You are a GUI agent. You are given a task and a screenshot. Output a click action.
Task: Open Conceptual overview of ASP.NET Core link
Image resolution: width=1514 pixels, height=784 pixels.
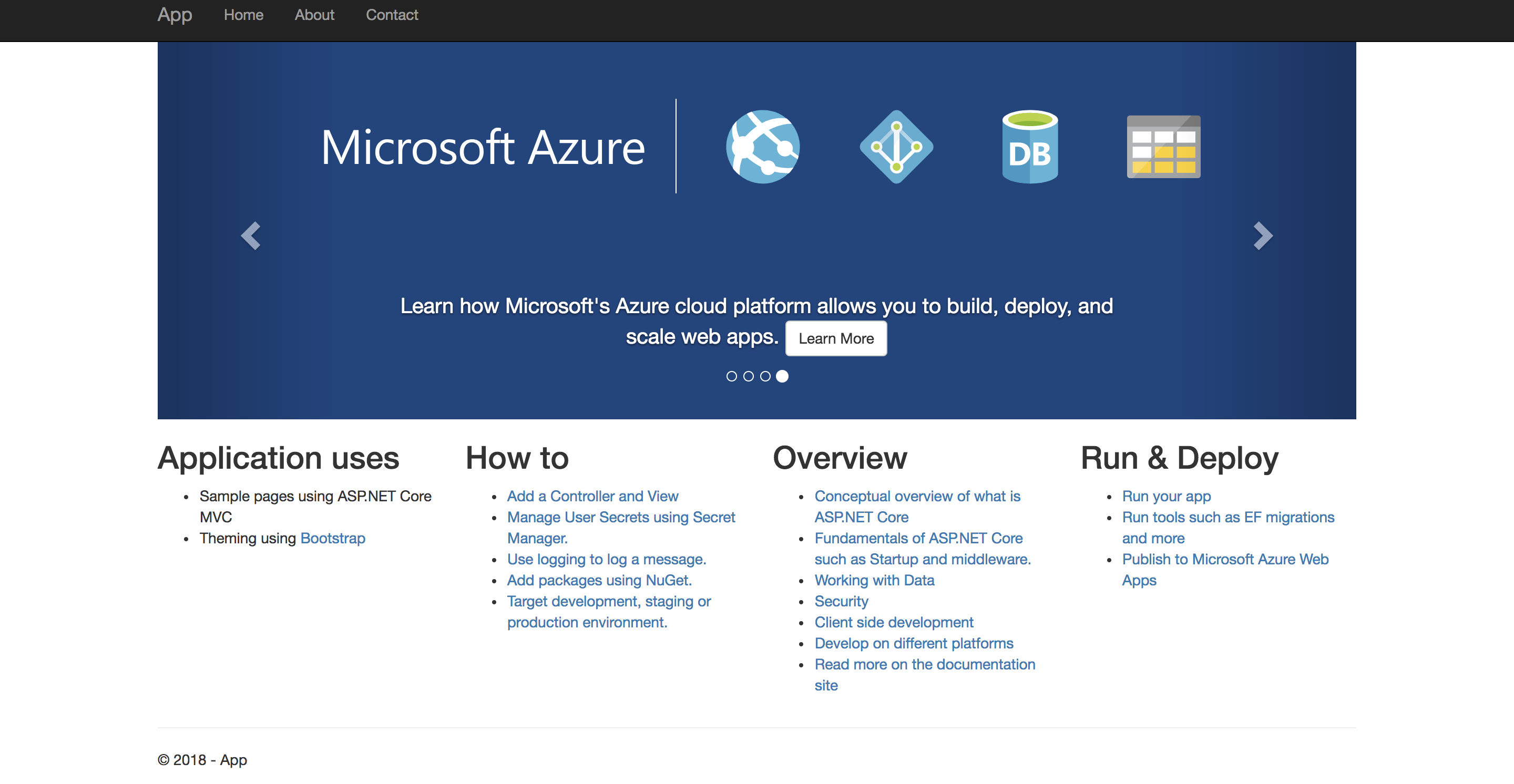[917, 507]
